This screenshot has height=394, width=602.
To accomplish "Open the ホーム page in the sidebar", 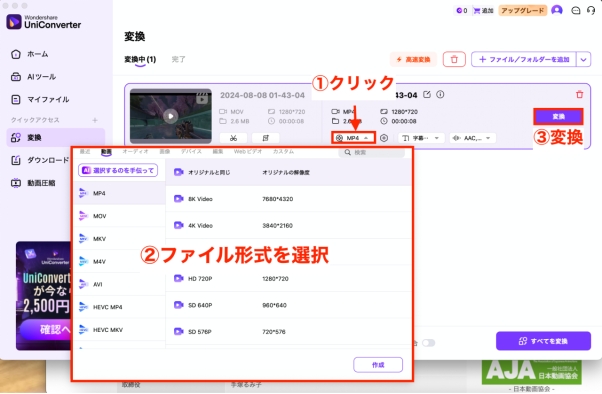I will (30, 54).
